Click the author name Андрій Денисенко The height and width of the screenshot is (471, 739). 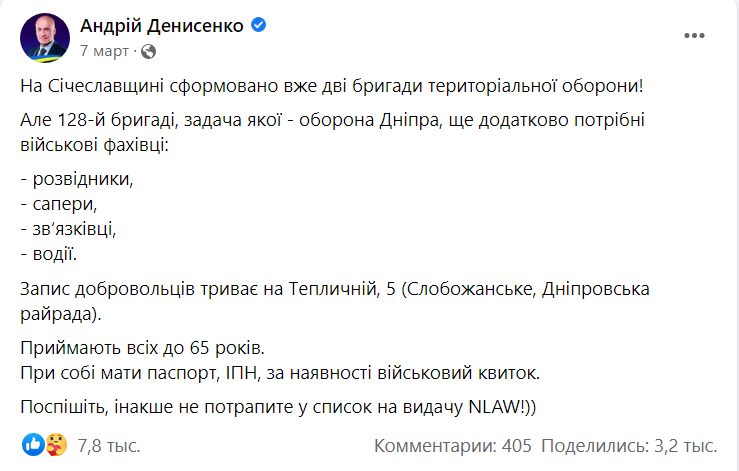[162, 25]
